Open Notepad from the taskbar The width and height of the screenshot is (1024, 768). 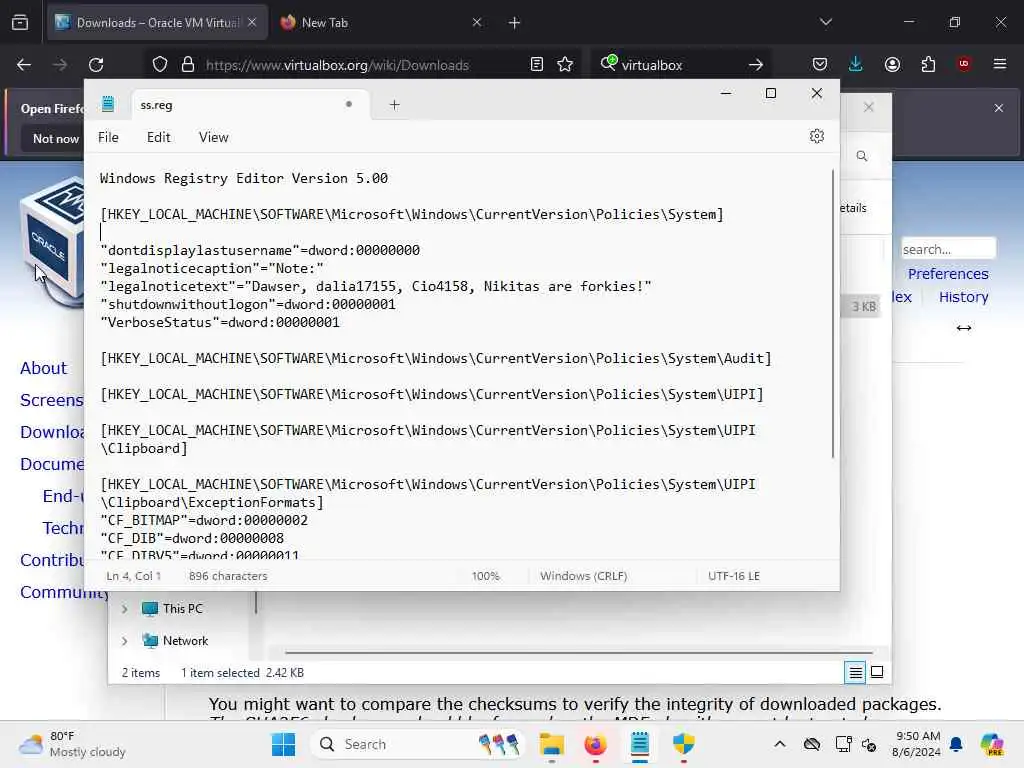[639, 744]
